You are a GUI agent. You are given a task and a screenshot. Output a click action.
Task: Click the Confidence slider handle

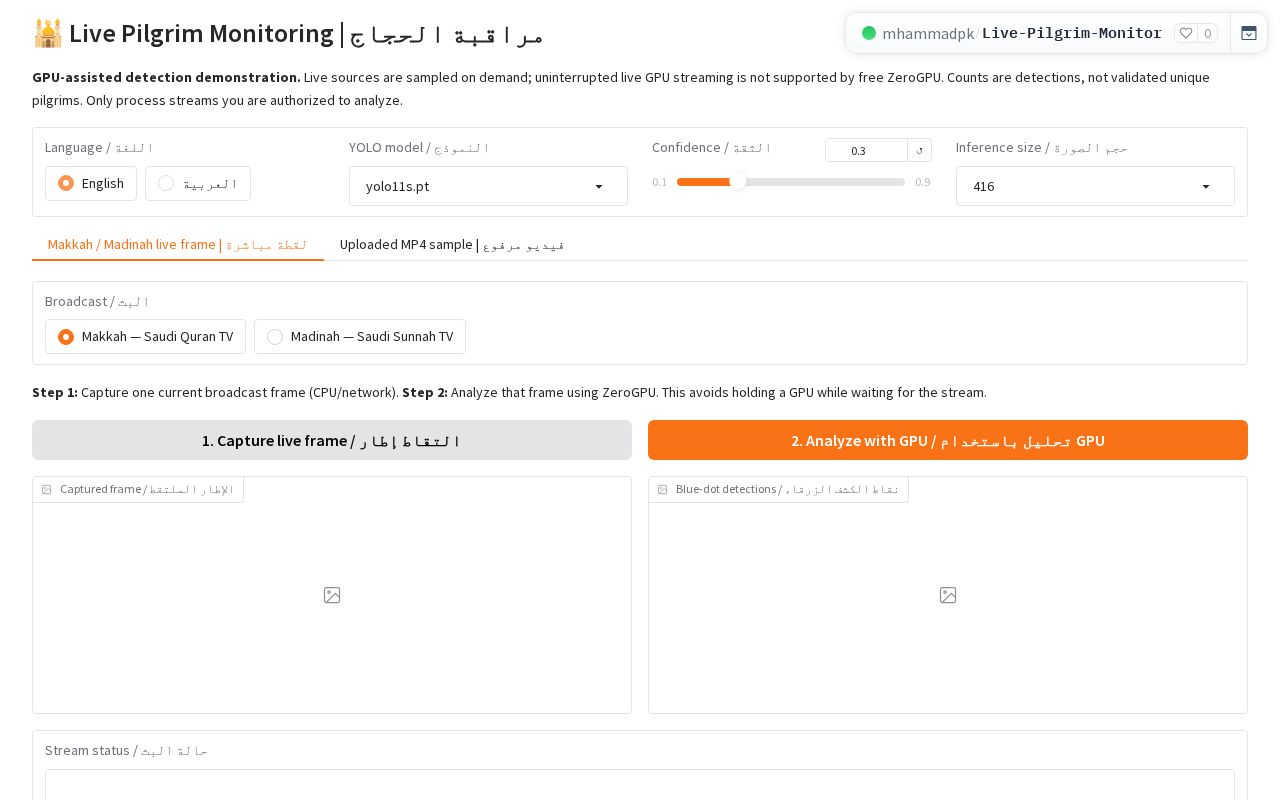(x=738, y=182)
